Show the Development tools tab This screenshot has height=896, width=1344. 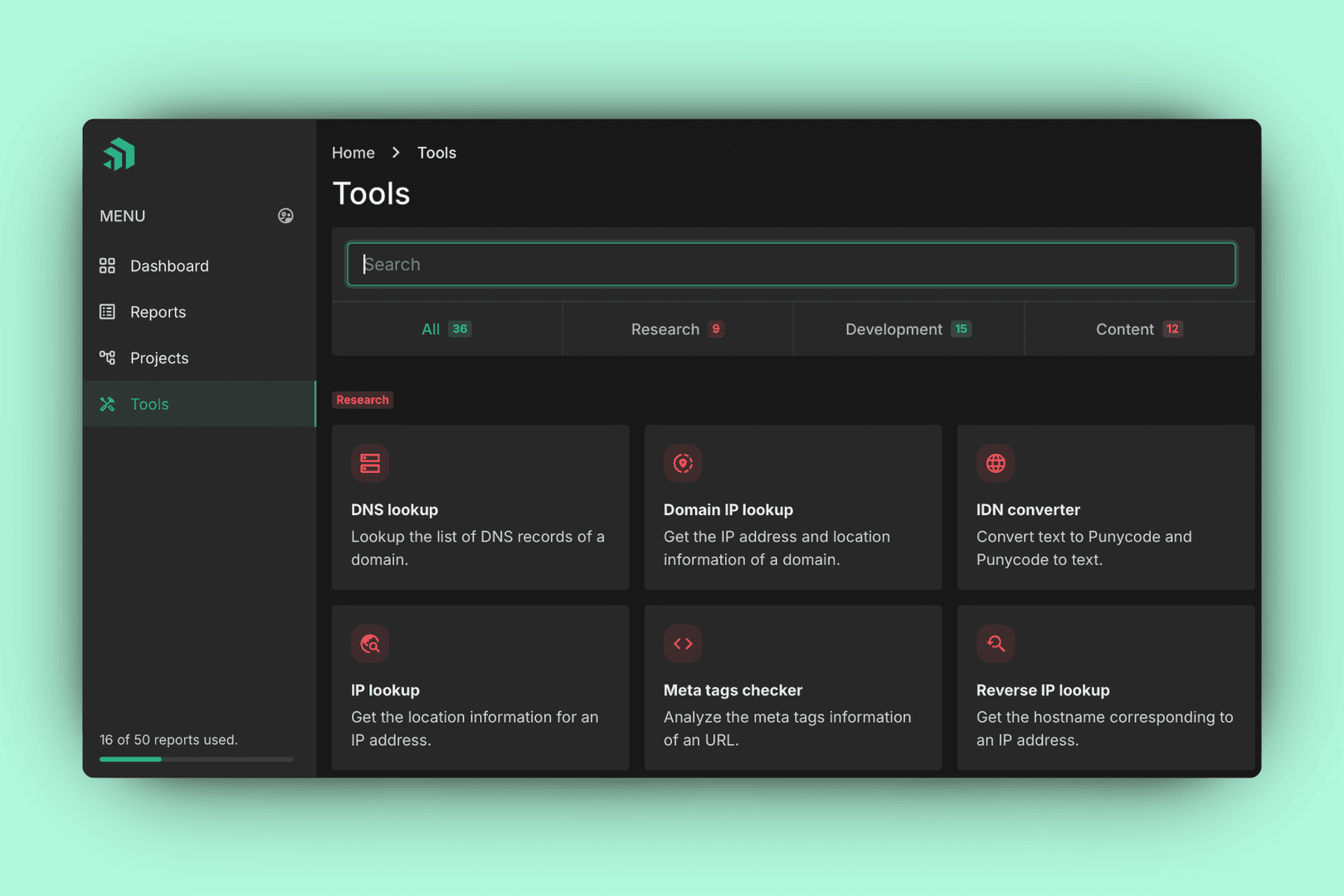[x=908, y=329]
